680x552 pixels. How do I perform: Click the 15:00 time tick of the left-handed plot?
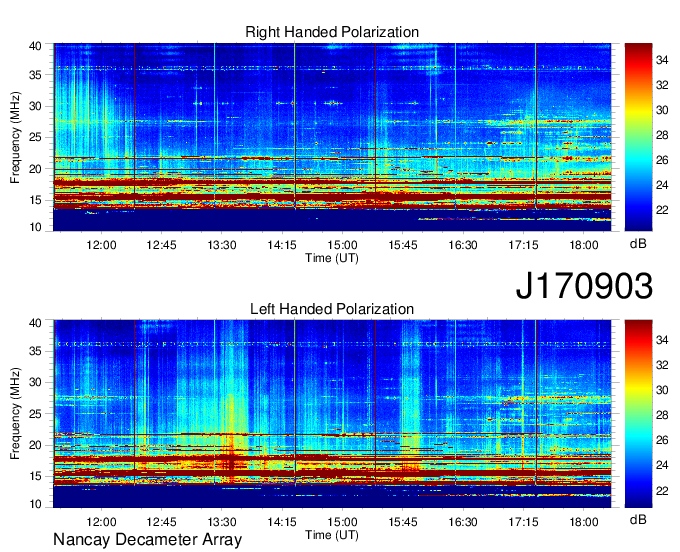point(342,522)
